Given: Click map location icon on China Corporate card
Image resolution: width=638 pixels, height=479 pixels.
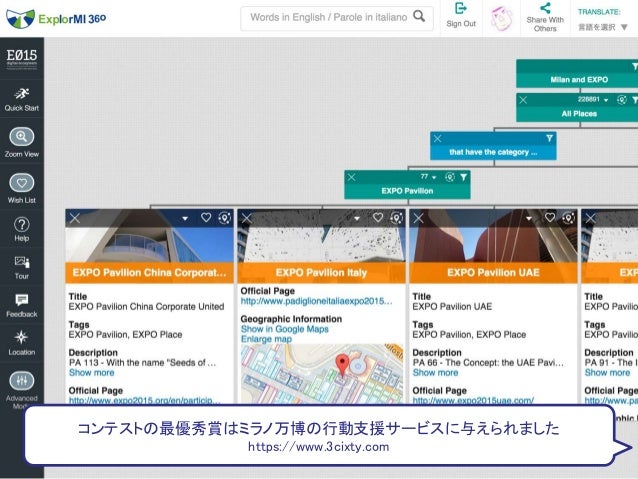Looking at the screenshot, I should 224,218.
